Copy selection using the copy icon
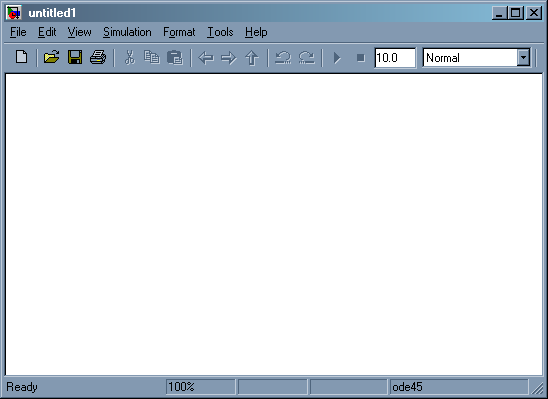The height and width of the screenshot is (399, 548). pos(152,57)
